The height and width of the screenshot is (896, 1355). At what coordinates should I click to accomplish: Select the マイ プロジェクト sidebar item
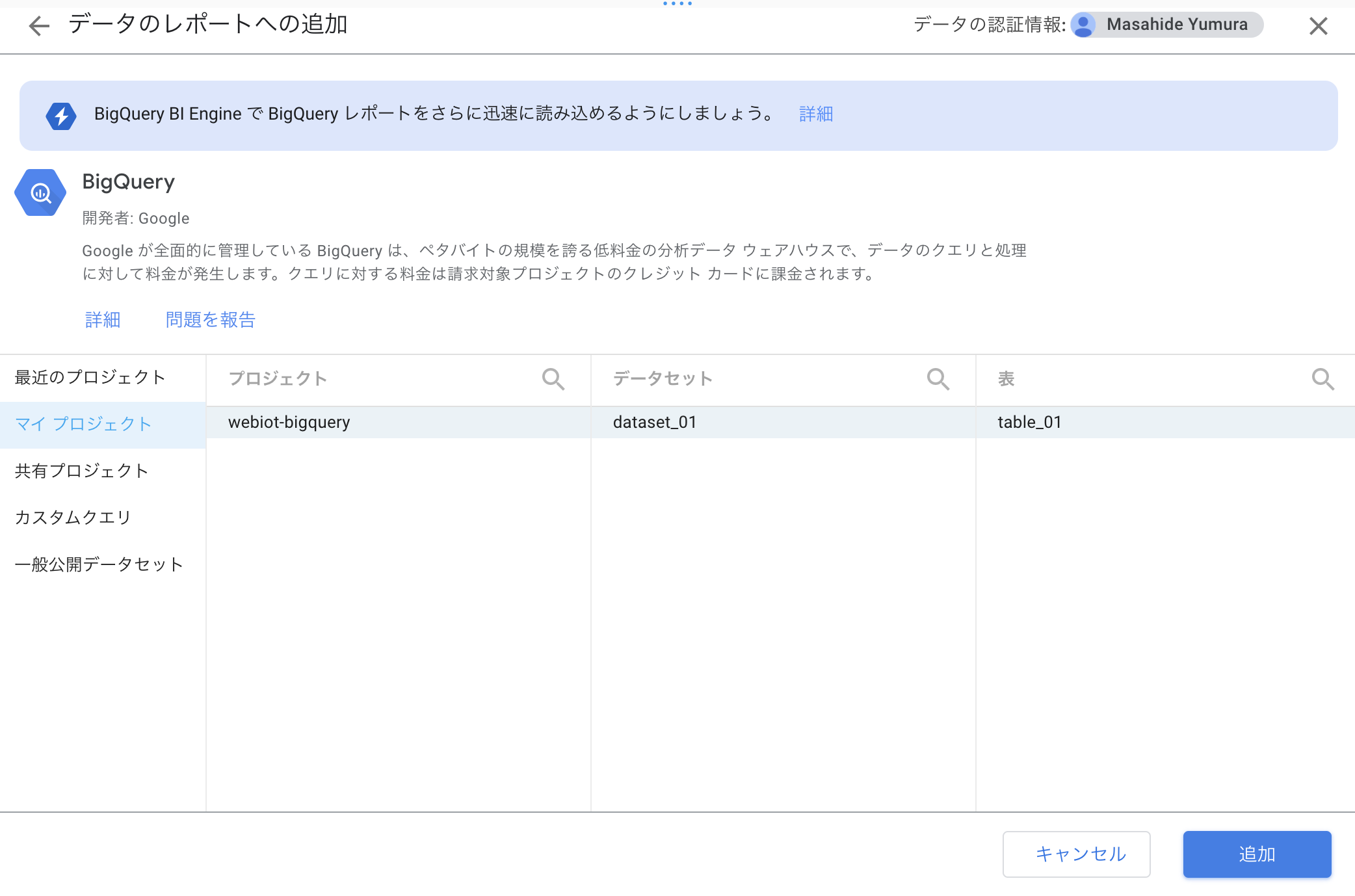(x=83, y=424)
